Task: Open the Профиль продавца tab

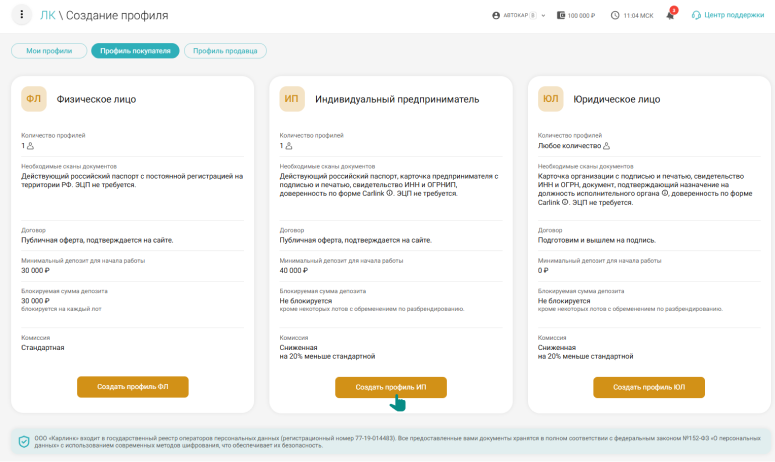Action: (225, 50)
